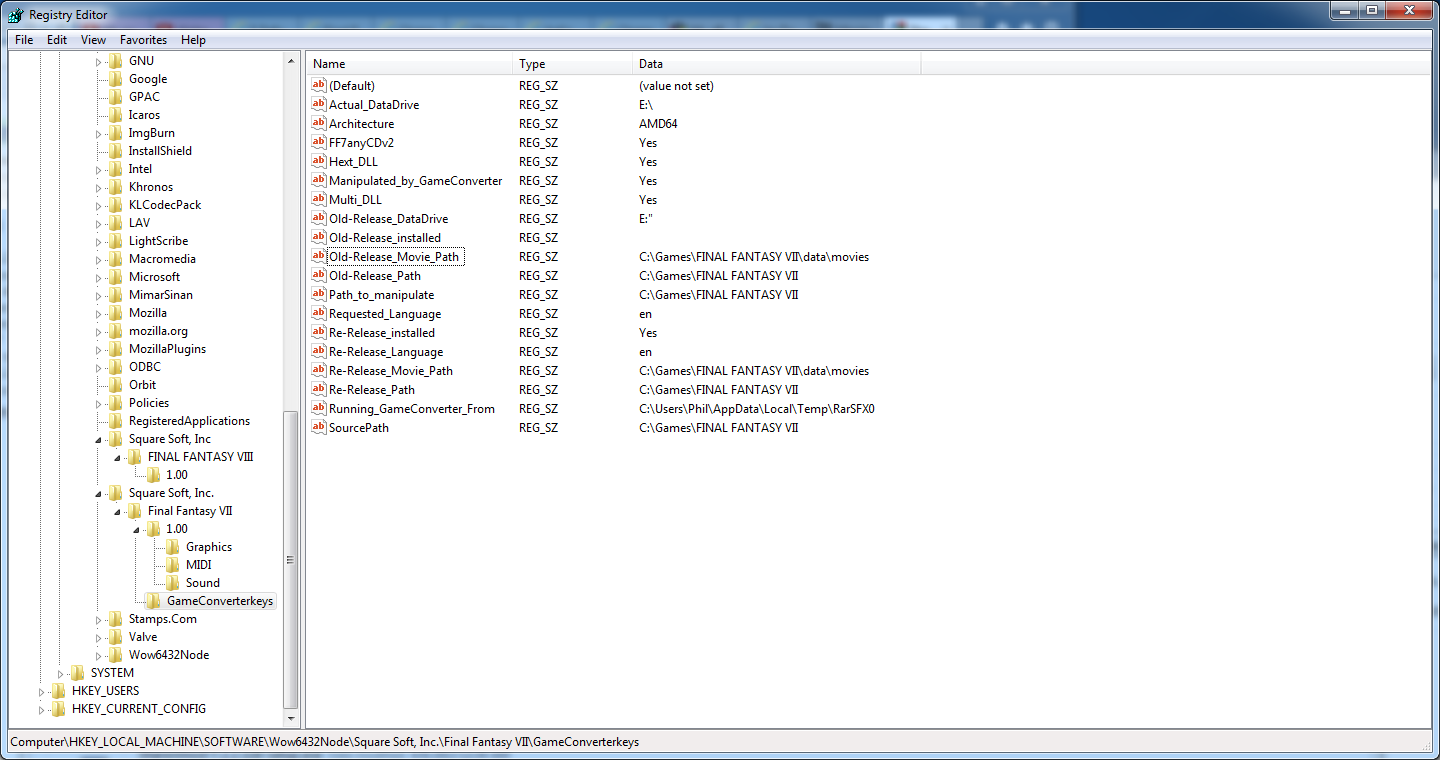Open the File menu
Image resolution: width=1440 pixels, height=760 pixels.
pos(24,40)
